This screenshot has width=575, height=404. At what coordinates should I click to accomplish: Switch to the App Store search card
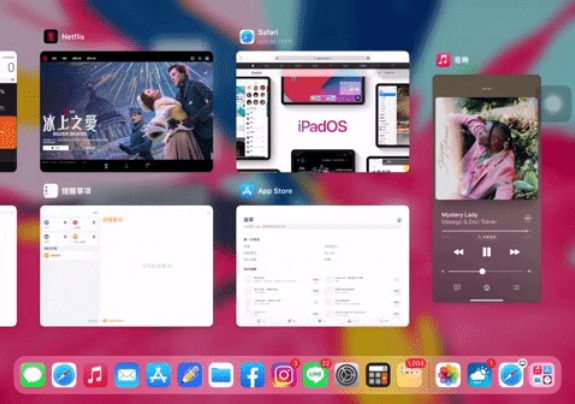coord(323,266)
